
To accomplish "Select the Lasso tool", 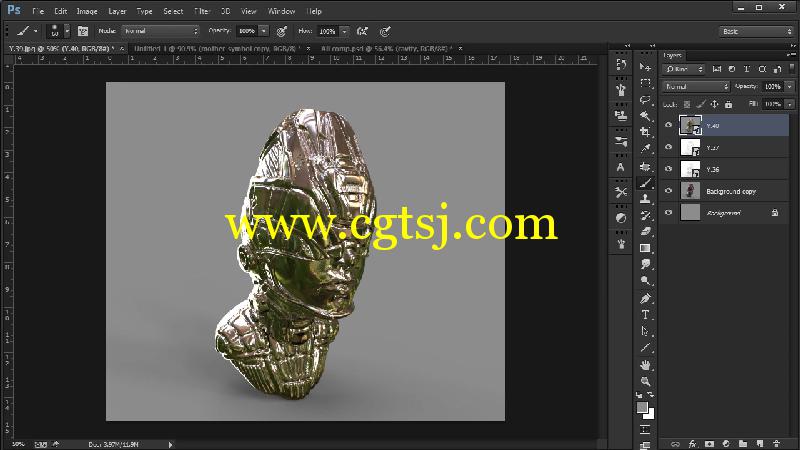I will (645, 99).
